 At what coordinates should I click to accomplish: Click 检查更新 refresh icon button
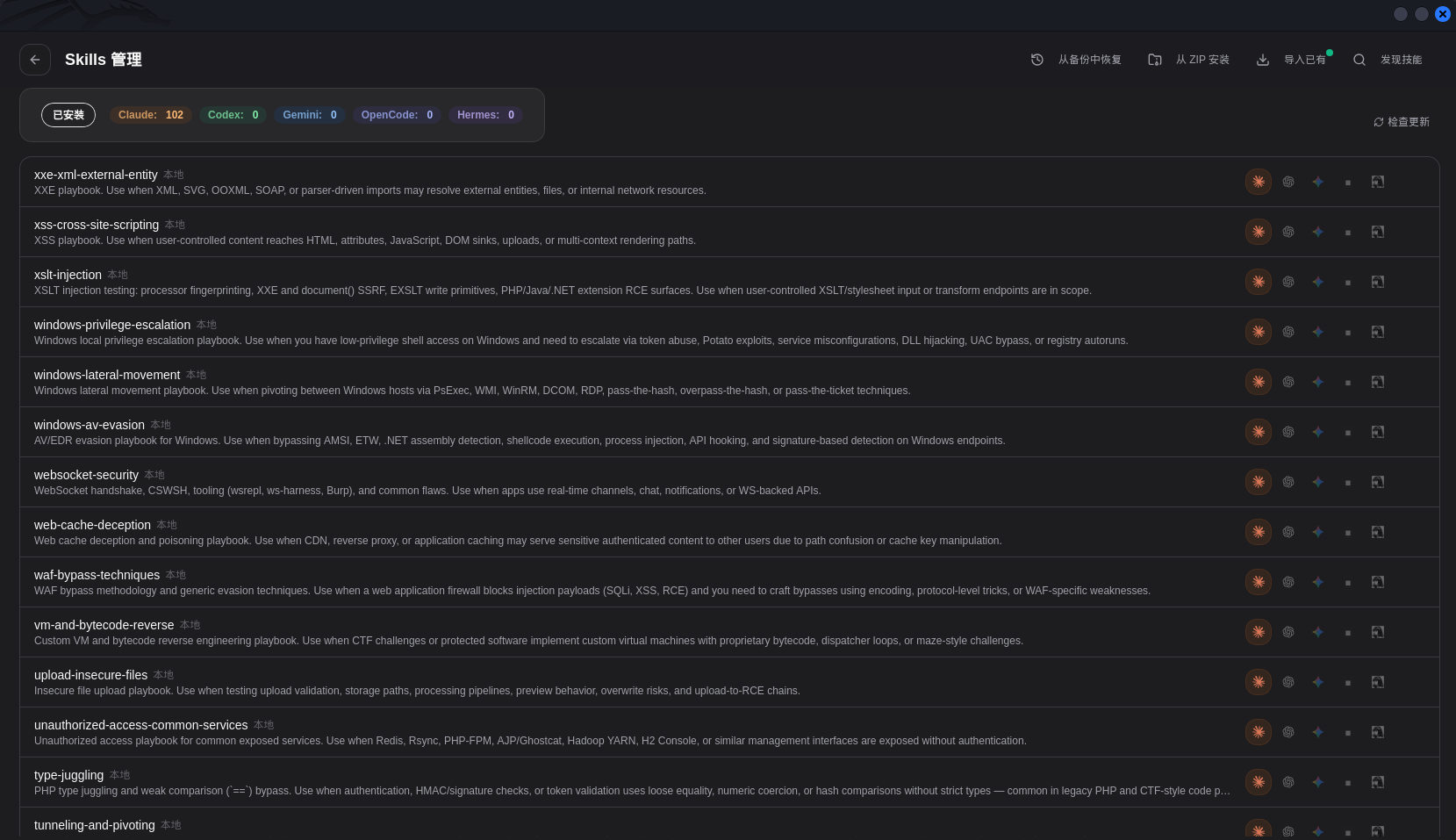point(1402,122)
